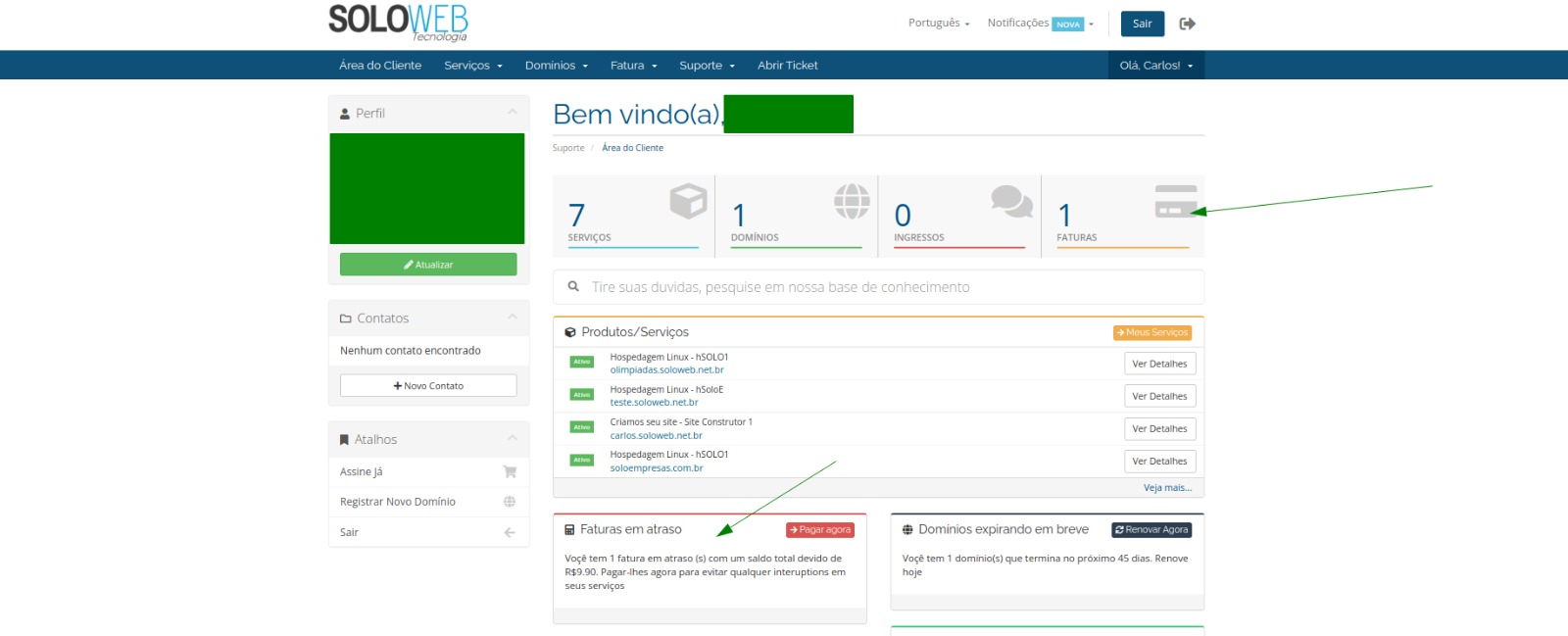Expand the Suporte menu dropdown
1568x636 pixels.
[x=707, y=66]
